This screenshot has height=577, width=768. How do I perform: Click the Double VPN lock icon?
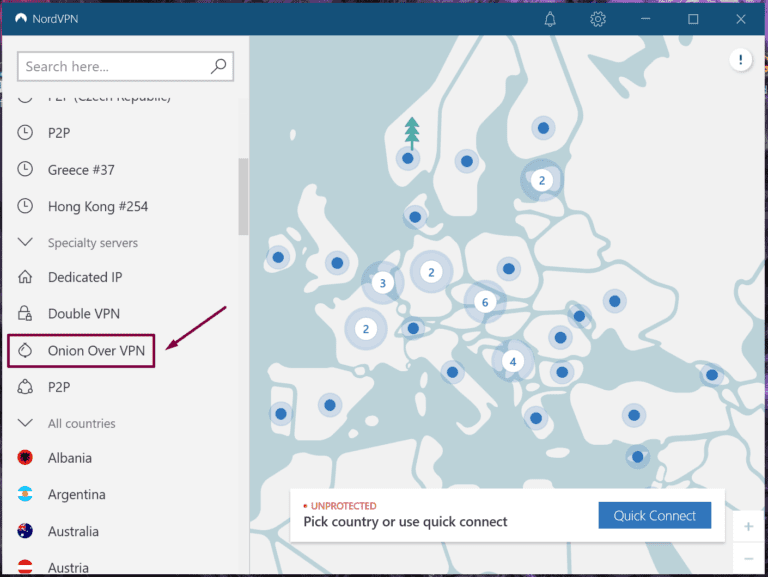26,314
